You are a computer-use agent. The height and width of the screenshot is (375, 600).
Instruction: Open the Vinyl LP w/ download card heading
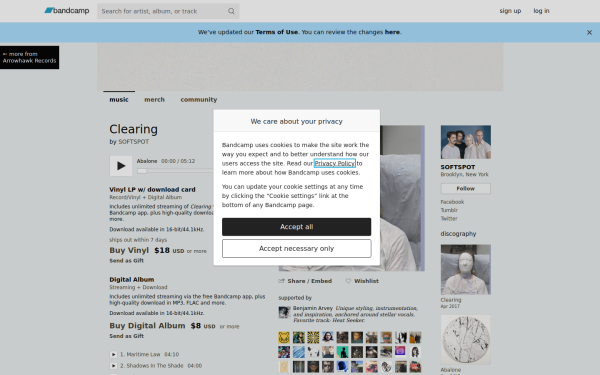[x=152, y=189]
